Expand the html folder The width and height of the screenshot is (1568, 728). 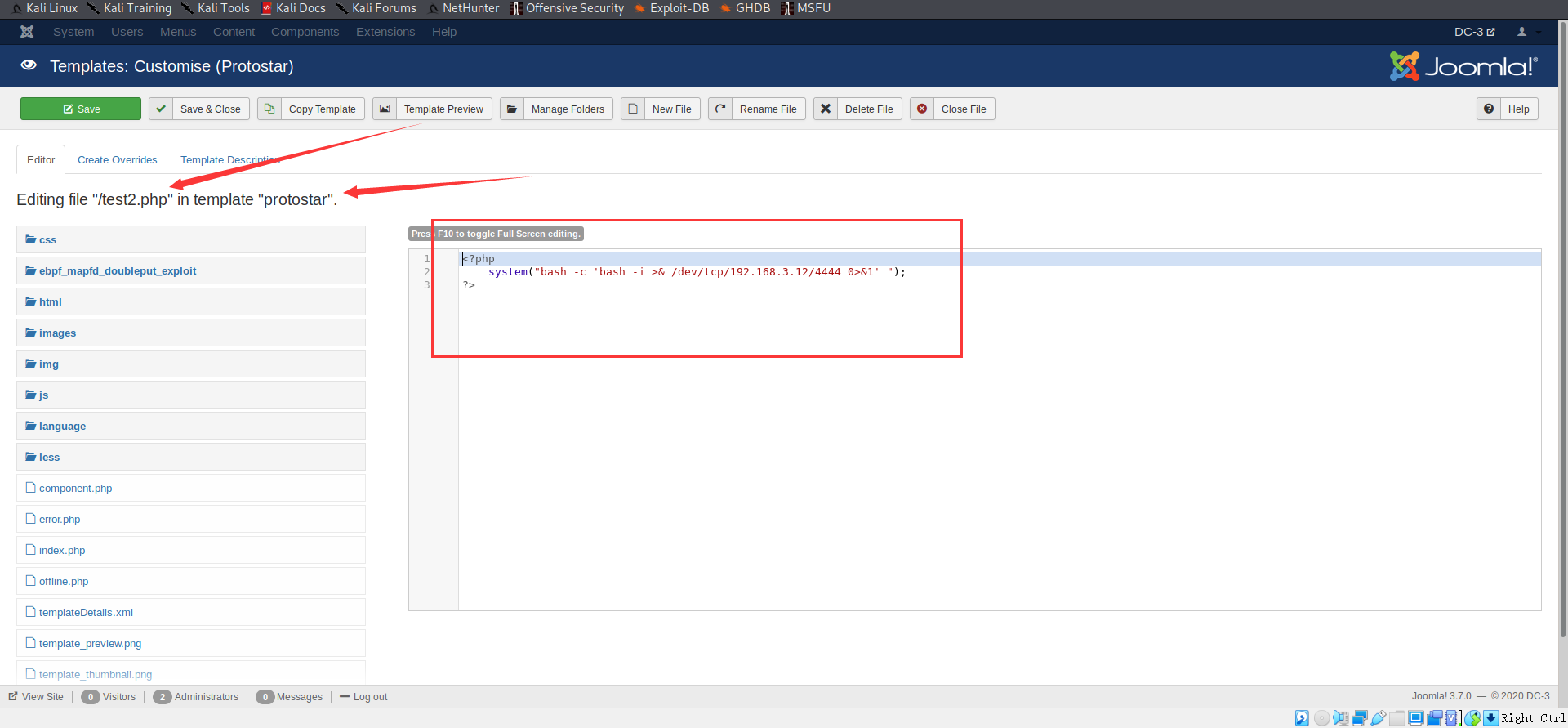(x=190, y=301)
